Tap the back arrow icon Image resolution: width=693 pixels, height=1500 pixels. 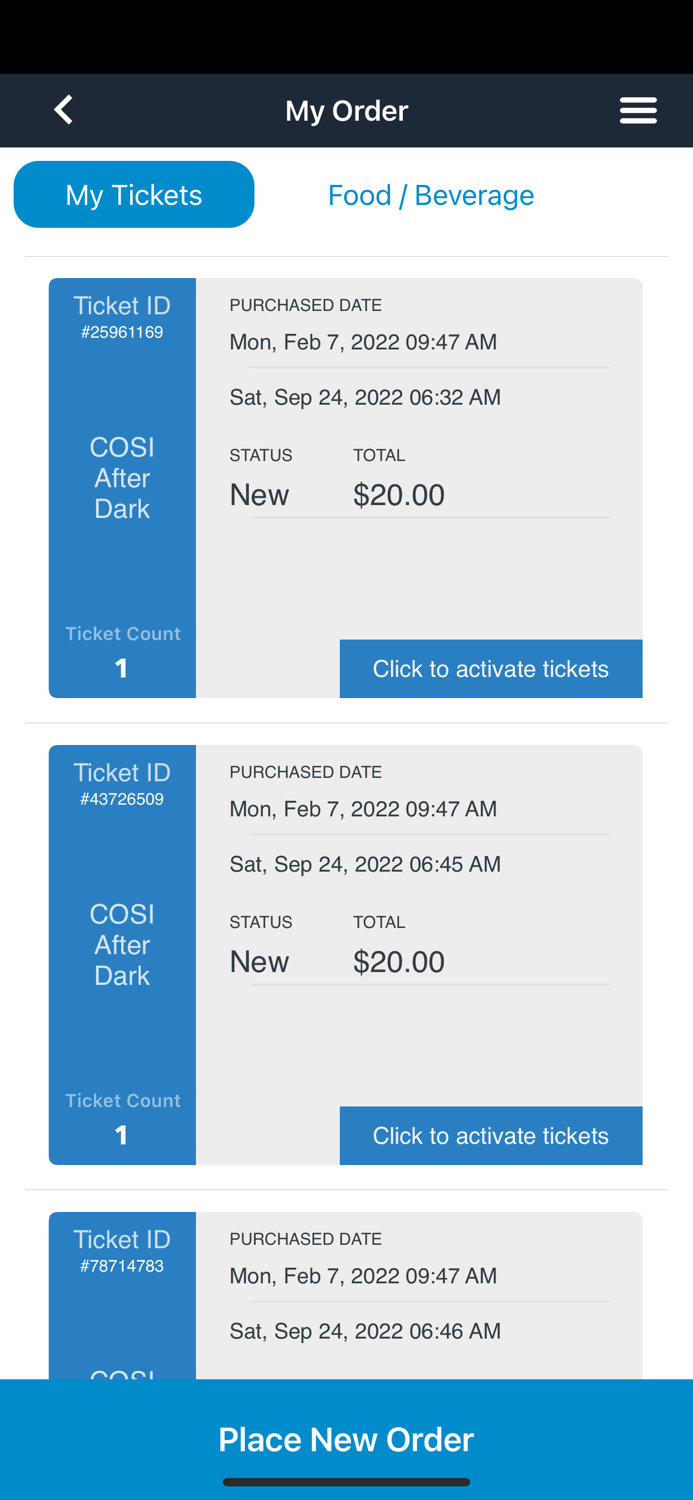(64, 110)
